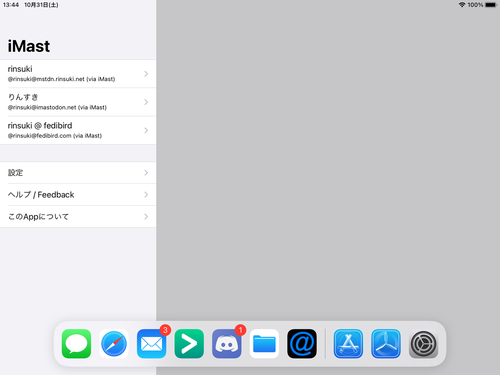Open このAppについて about row
This screenshot has width=500, height=375.
pyautogui.click(x=78, y=217)
